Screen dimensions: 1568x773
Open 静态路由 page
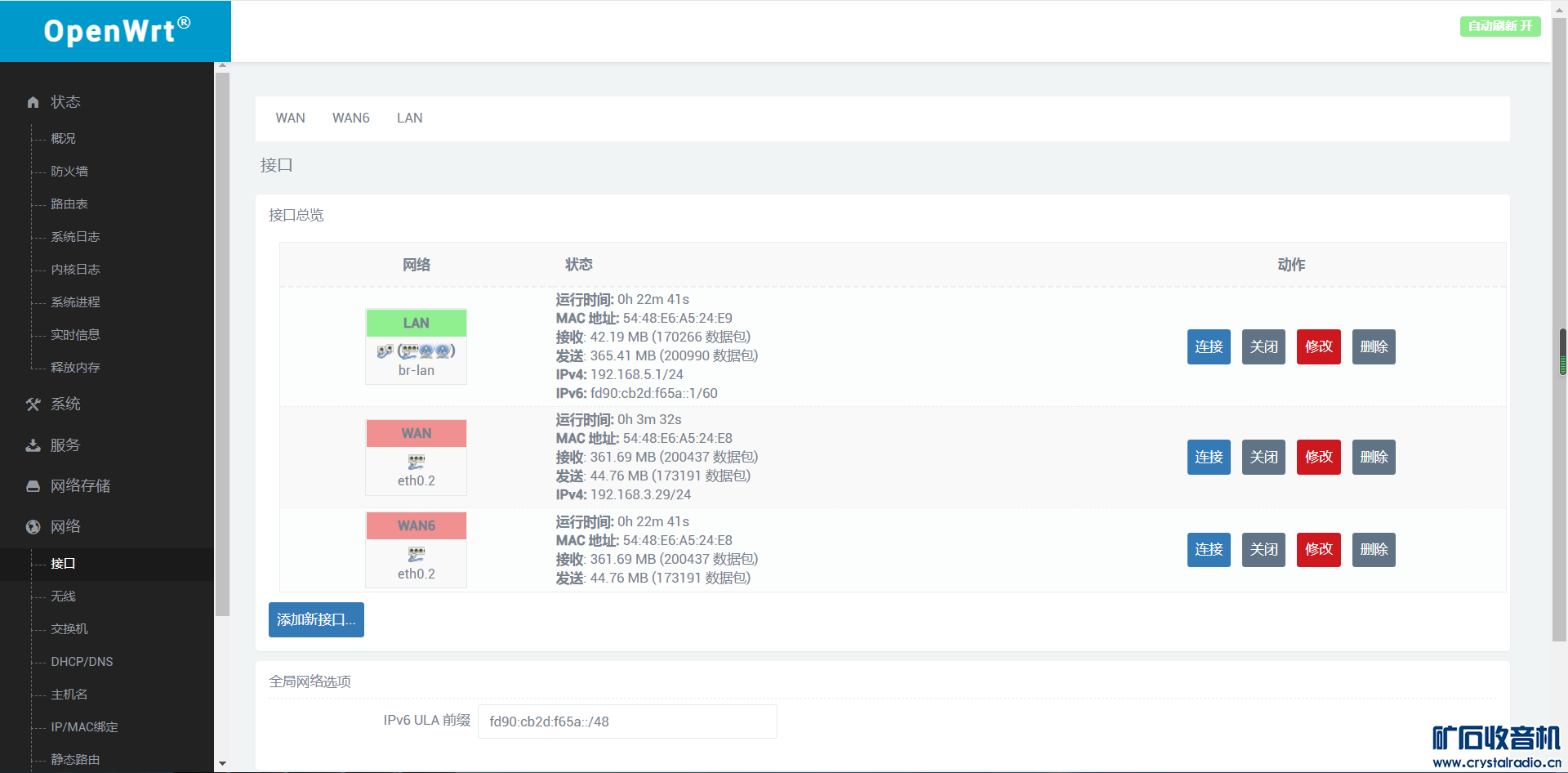click(x=75, y=760)
